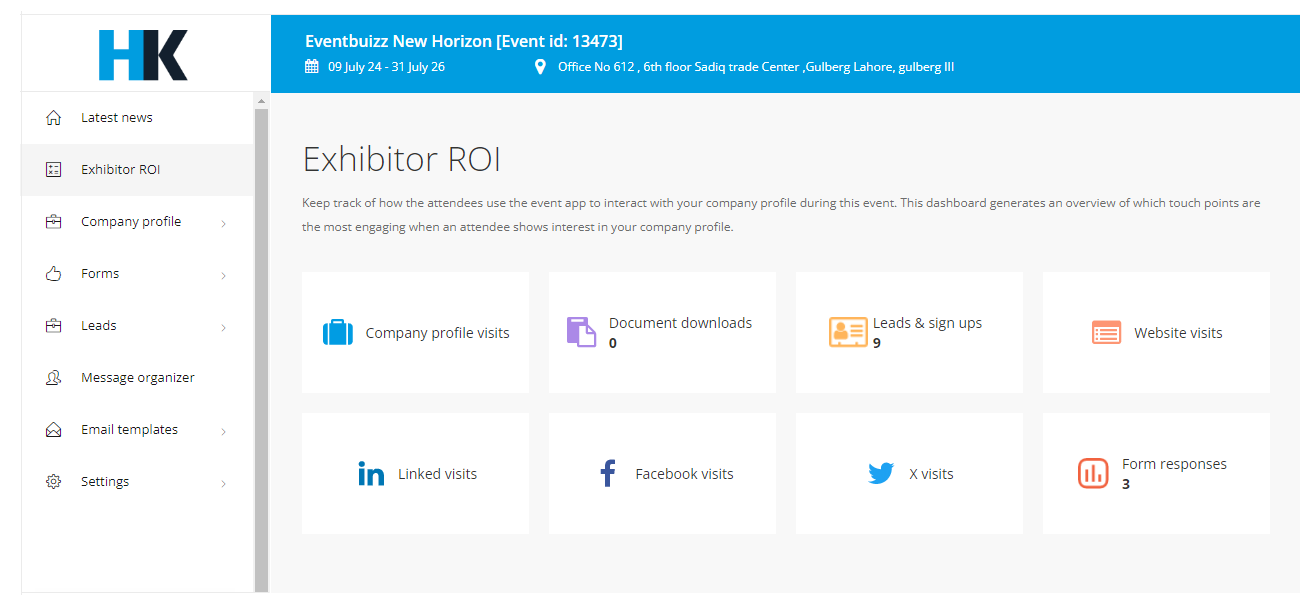The height and width of the screenshot is (604, 1313).
Task: Click the date range 09 July 24 - 31 July 26
Action: pyautogui.click(x=386, y=67)
